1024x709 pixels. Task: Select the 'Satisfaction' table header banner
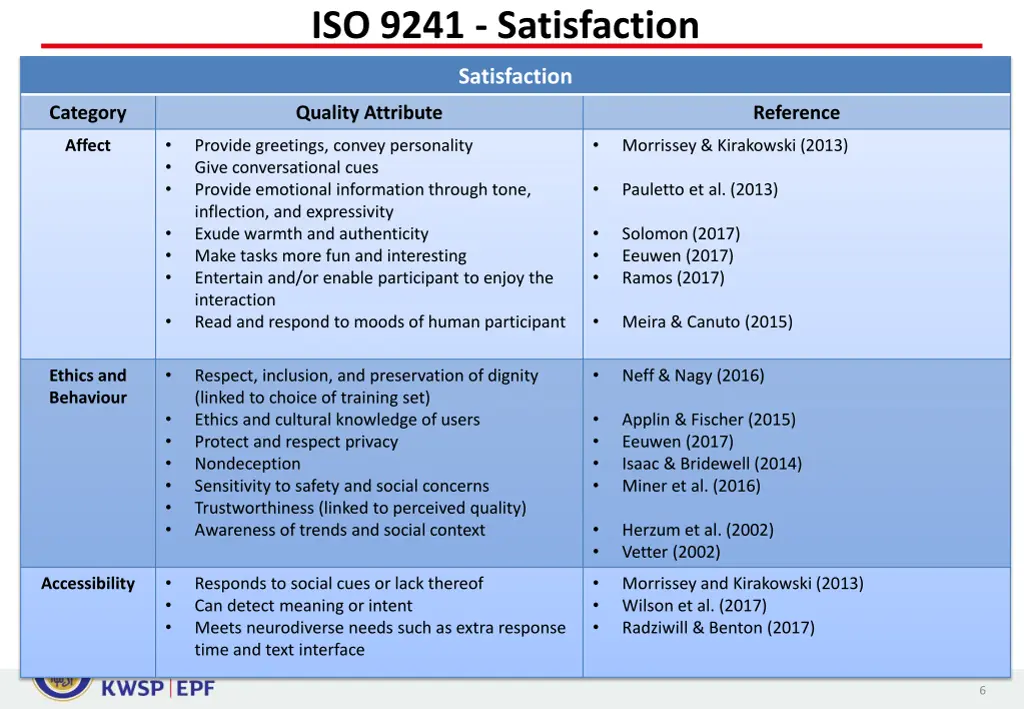click(x=515, y=76)
